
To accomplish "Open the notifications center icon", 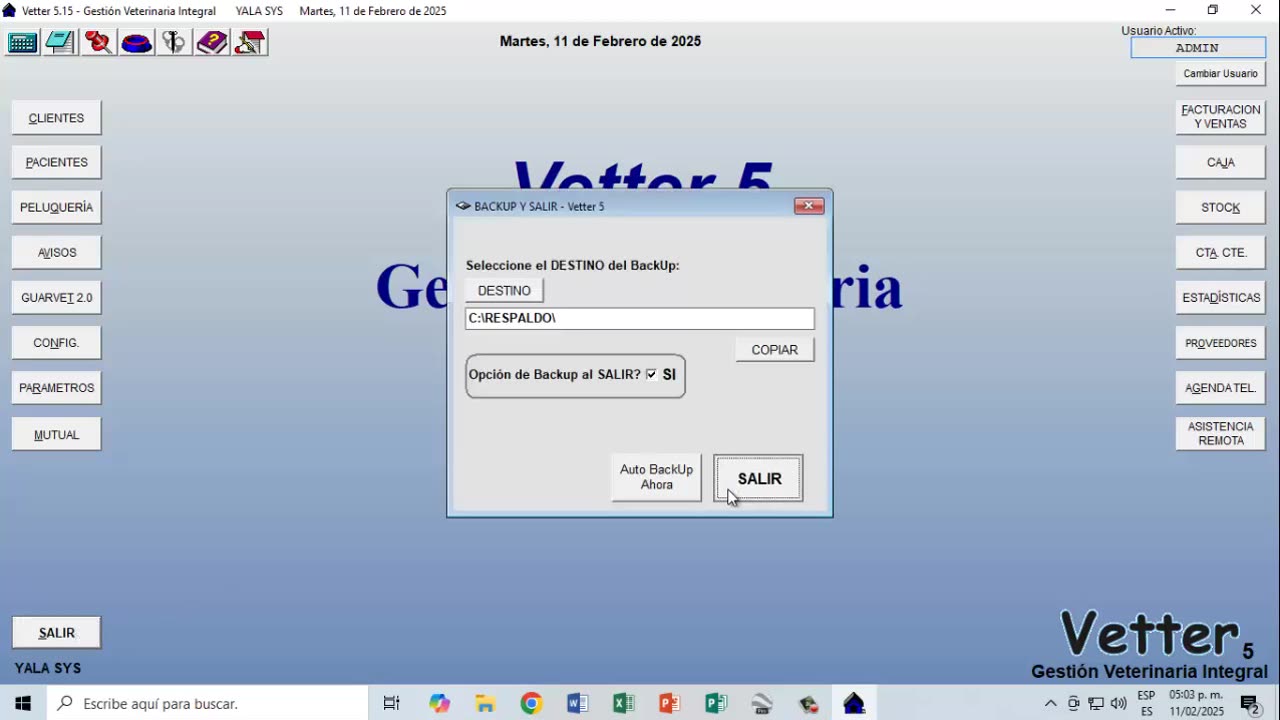I will coord(1250,704).
